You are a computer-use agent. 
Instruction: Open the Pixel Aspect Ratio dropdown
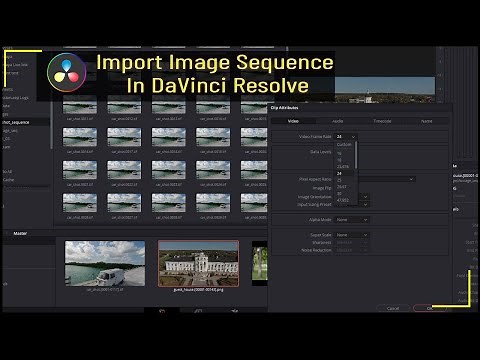(387, 179)
